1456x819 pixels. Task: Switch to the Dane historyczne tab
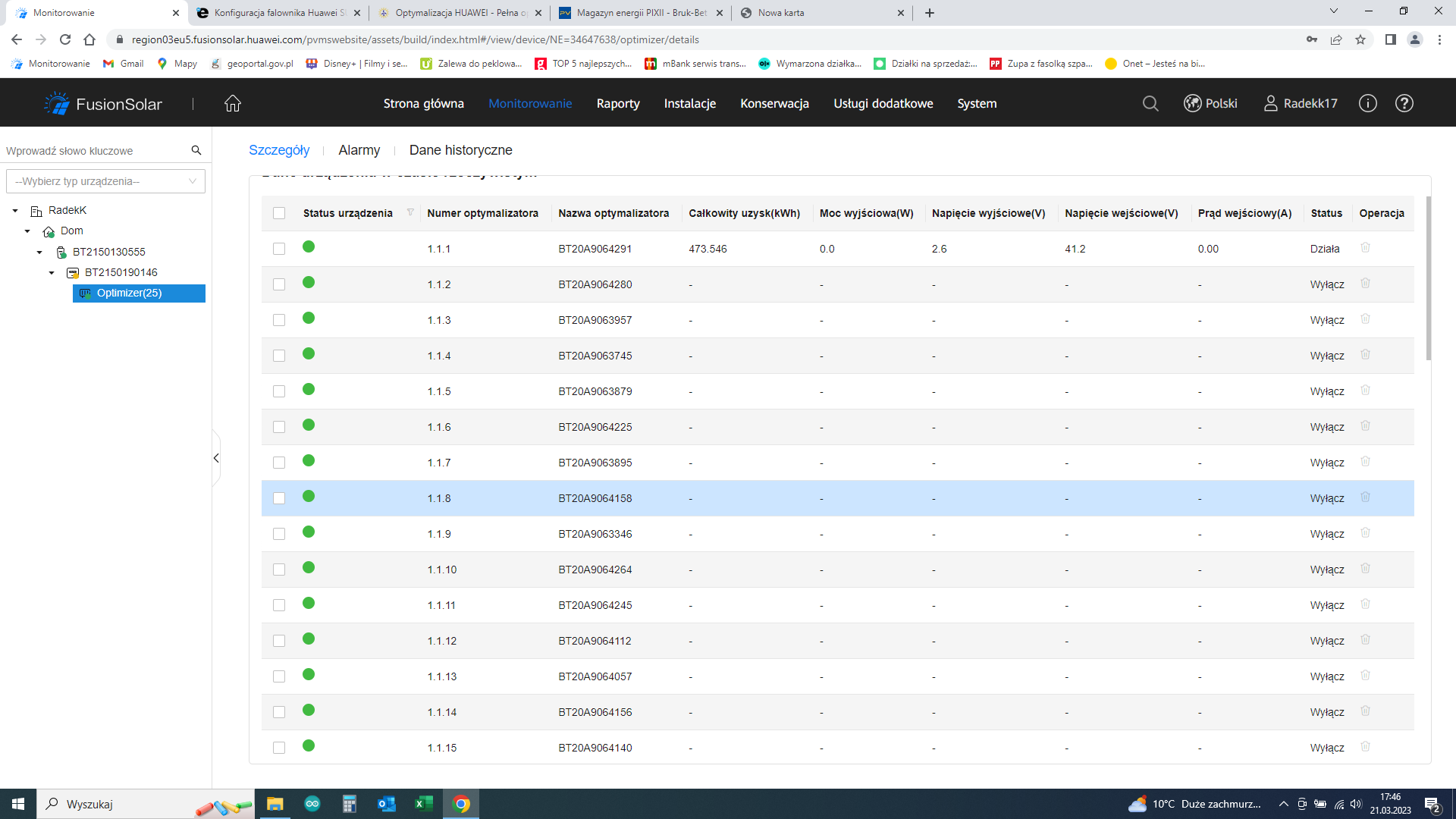[x=460, y=150]
